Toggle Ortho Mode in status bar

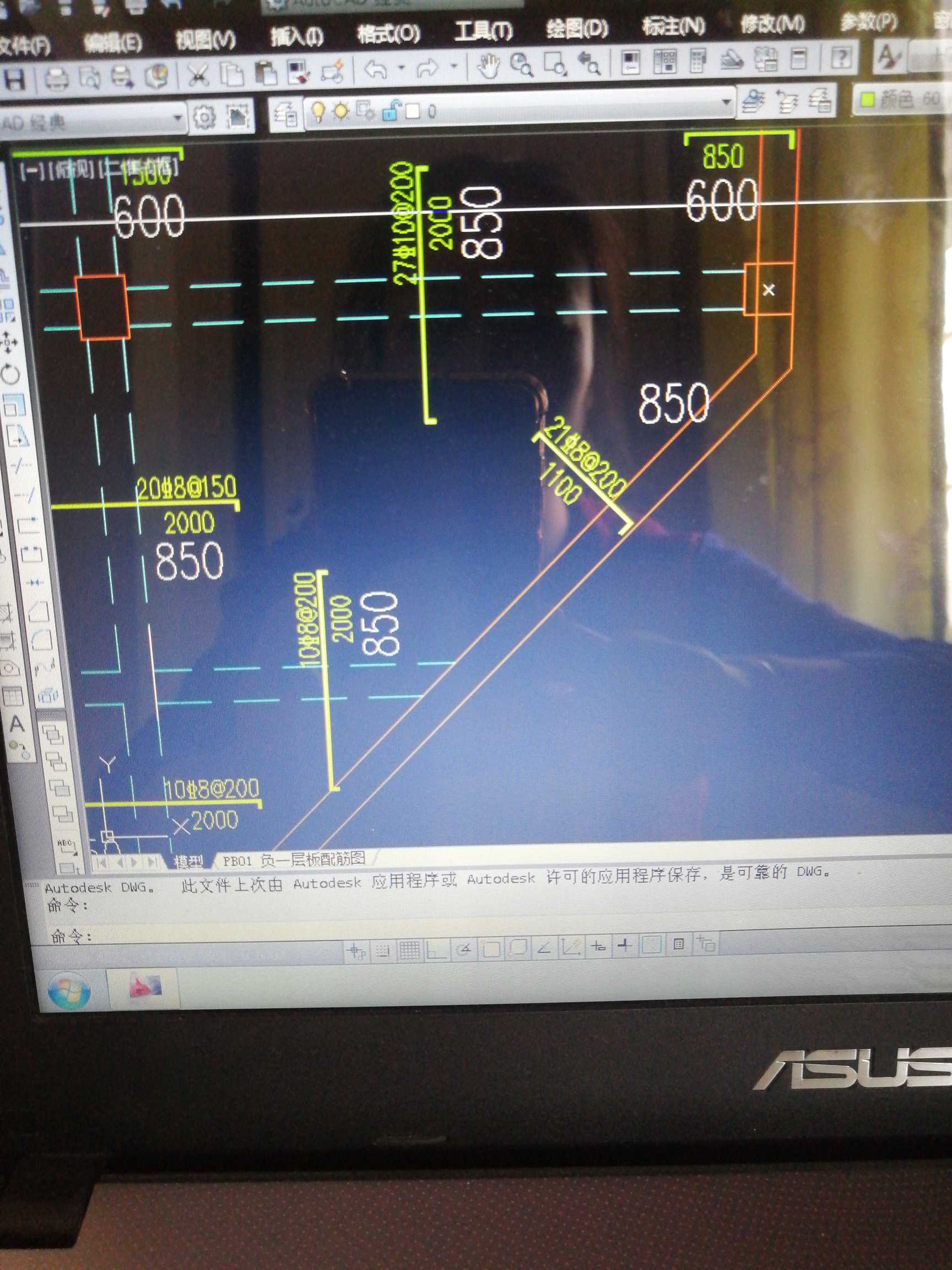click(436, 950)
